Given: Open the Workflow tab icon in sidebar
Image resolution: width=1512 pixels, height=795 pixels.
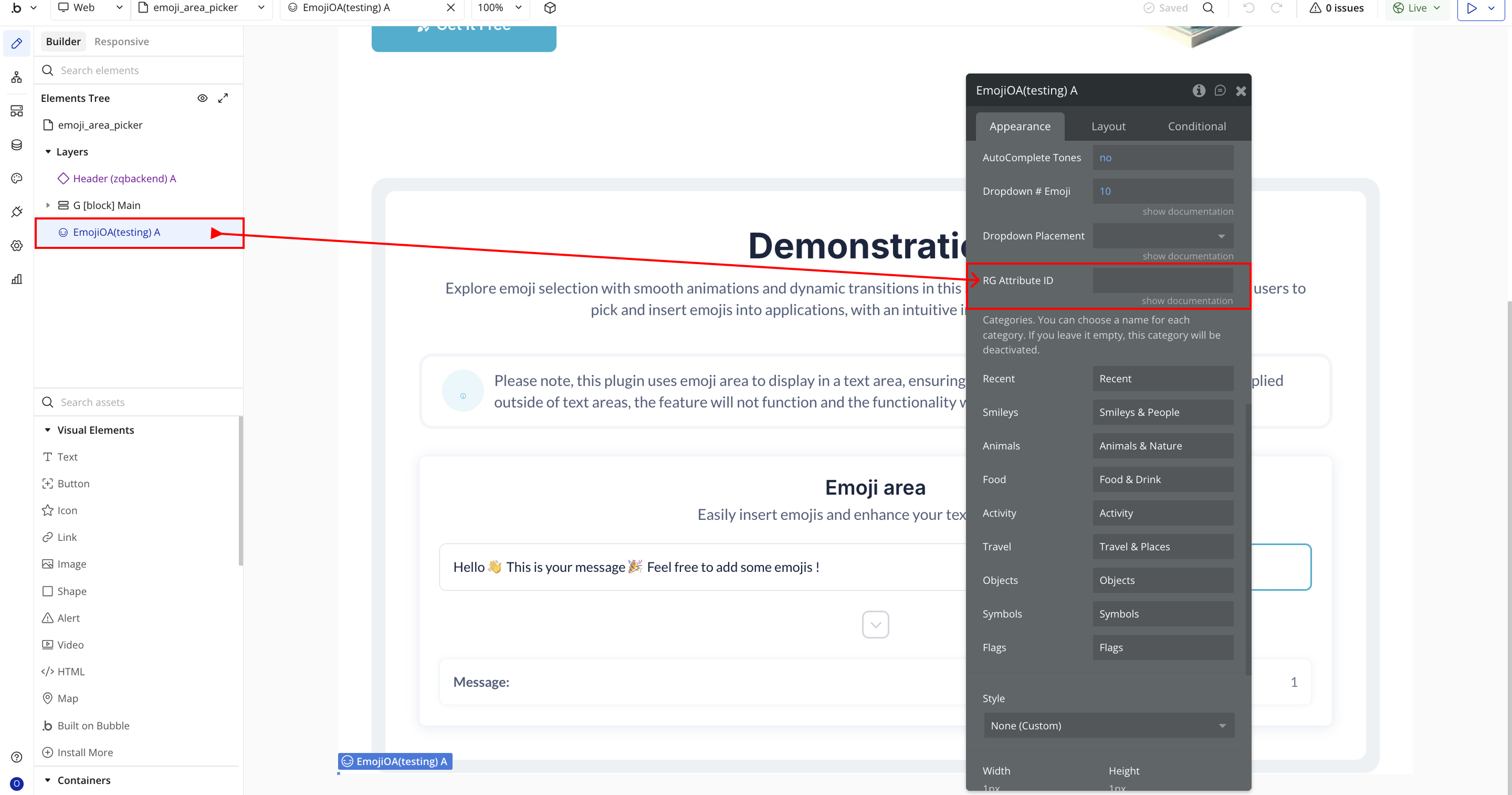Looking at the screenshot, I should coord(16,77).
